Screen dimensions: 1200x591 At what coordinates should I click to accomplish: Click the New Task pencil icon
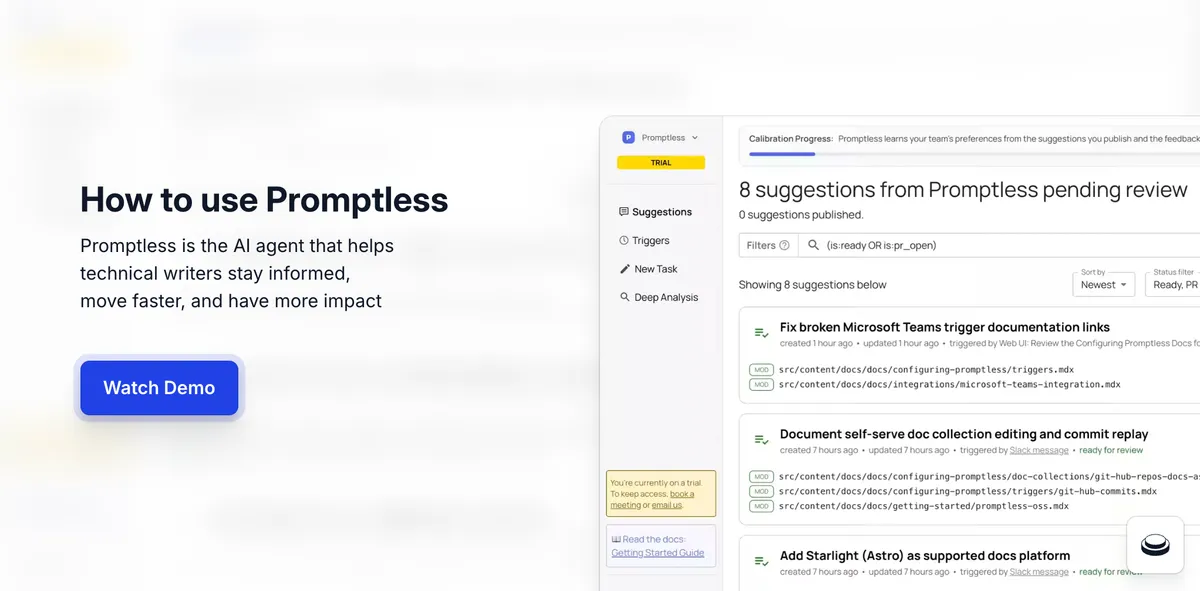(x=624, y=269)
